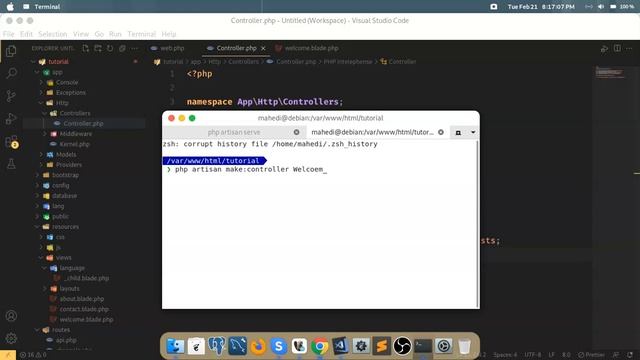This screenshot has height=360, width=640.
Task: Launch MySQL Workbench from the dock
Action: 238,346
